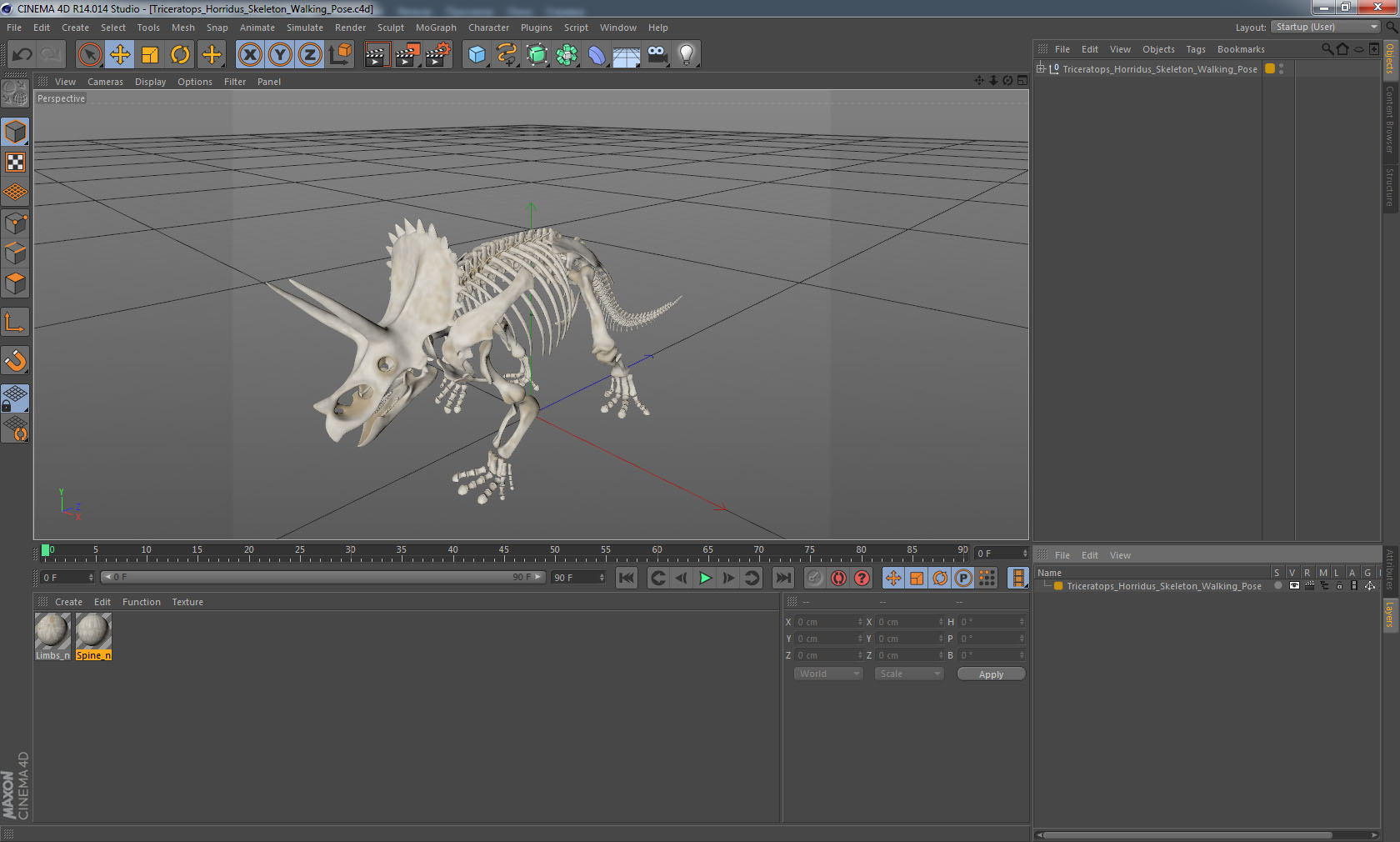This screenshot has width=1400, height=842.
Task: Open the Character menu
Action: point(488,28)
